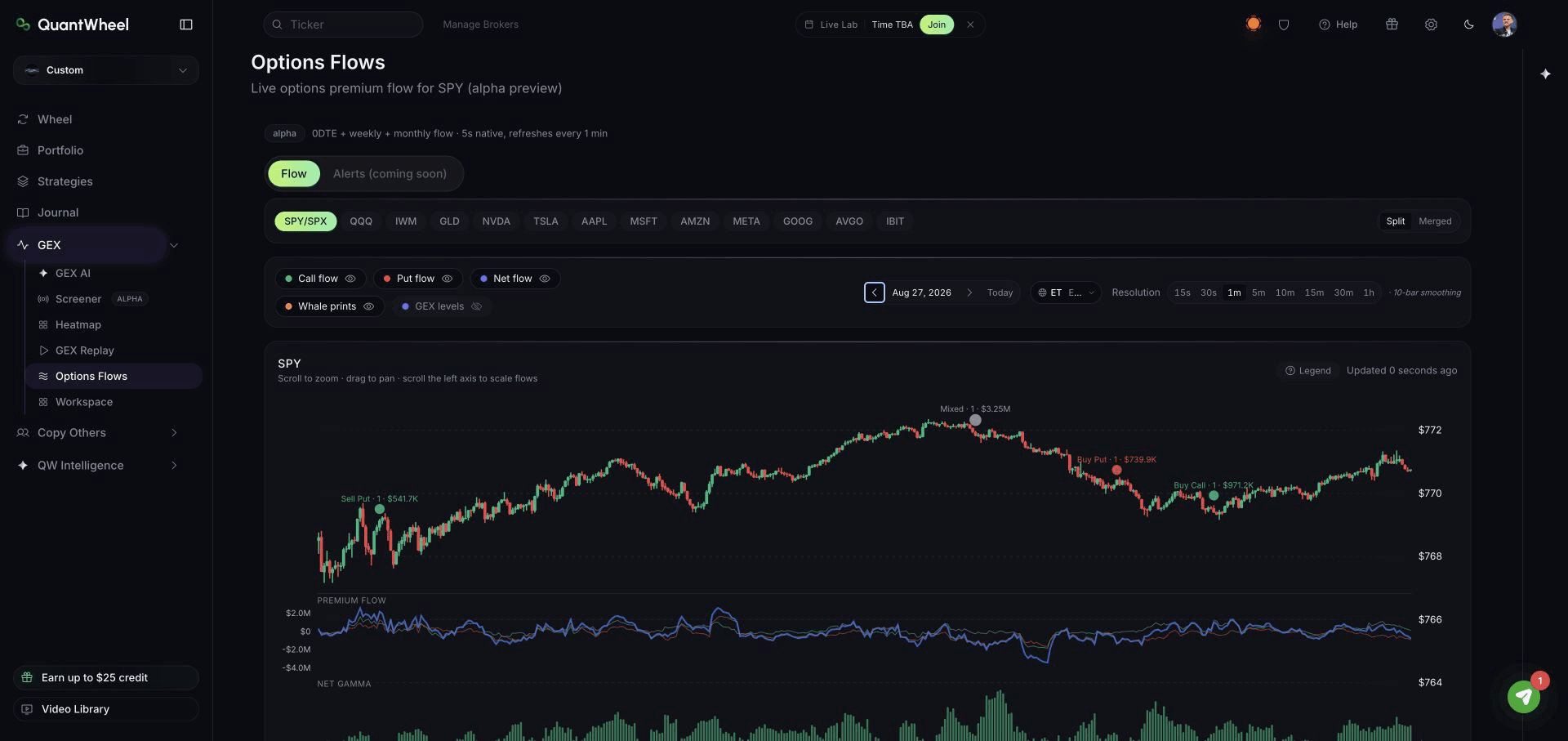Click Manage Brokers link
This screenshot has width=1568, height=741.
click(480, 25)
